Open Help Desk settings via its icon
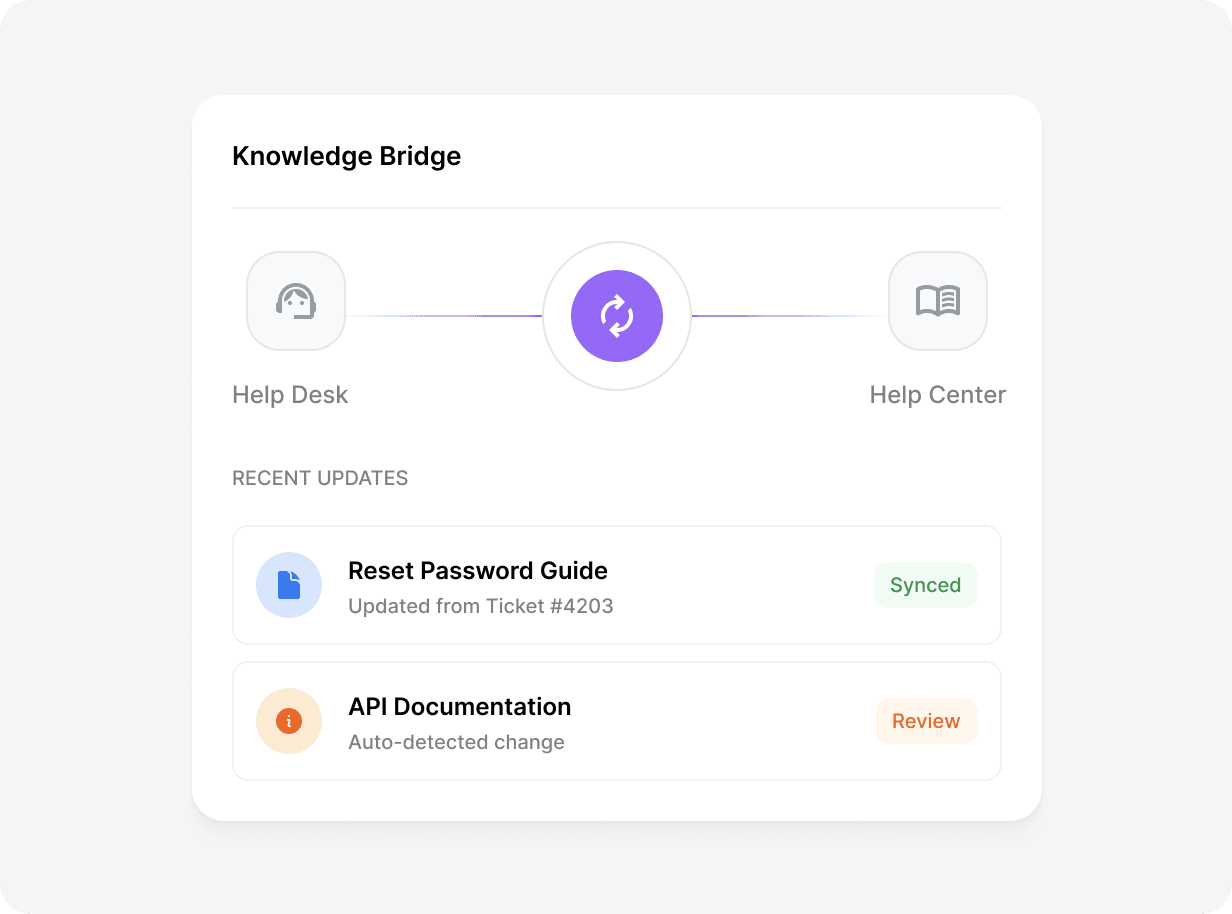1232x914 pixels. tap(296, 301)
